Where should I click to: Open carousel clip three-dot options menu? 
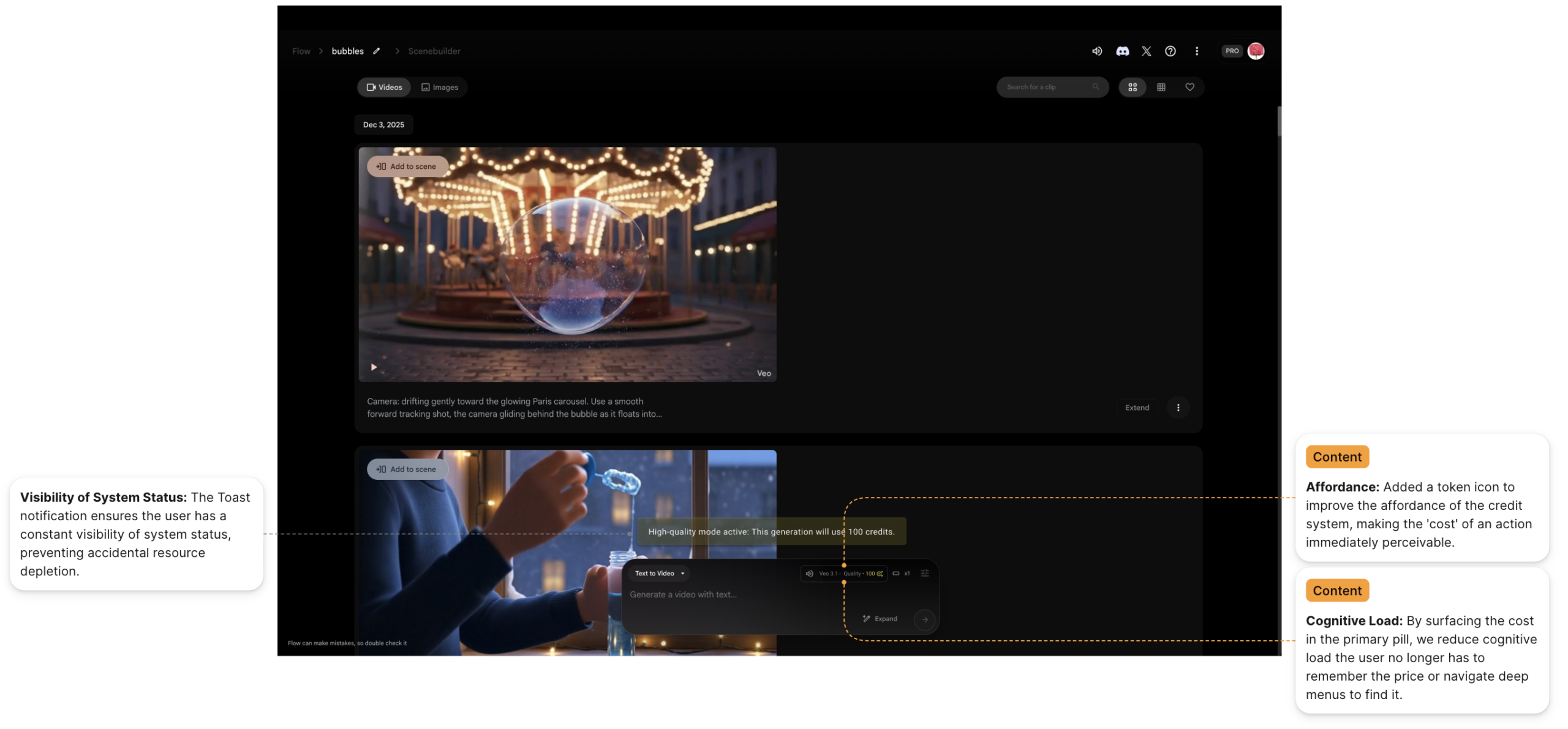tap(1178, 408)
